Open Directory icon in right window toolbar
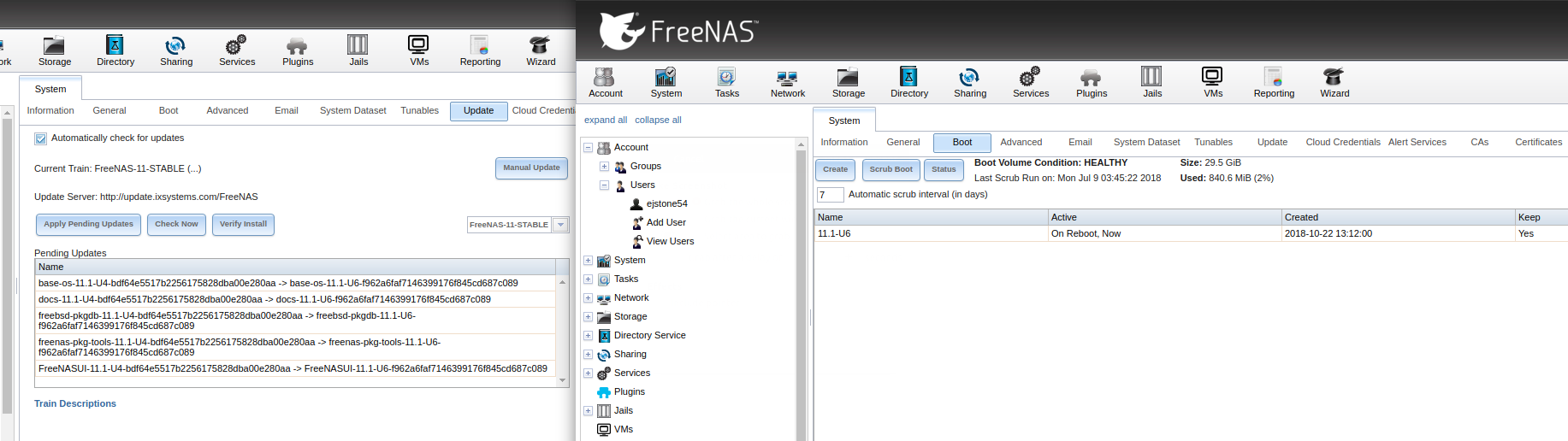 (x=908, y=83)
